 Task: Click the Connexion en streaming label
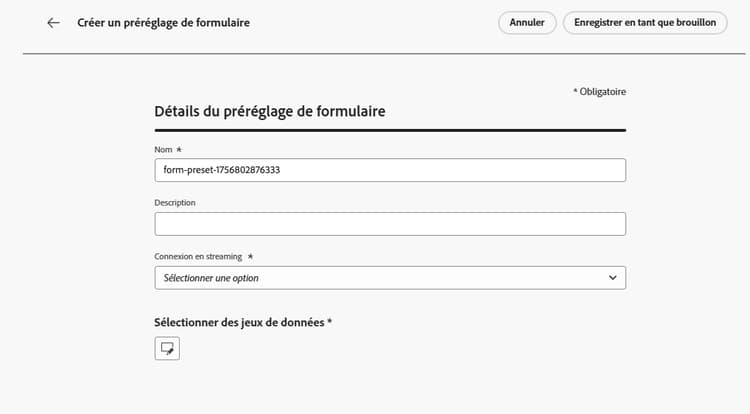198,257
